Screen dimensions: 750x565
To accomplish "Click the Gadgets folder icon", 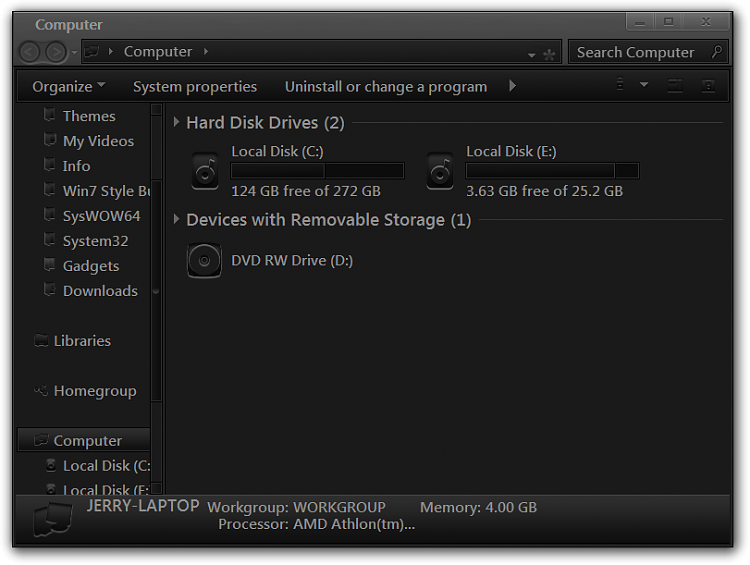I will click(x=49, y=265).
